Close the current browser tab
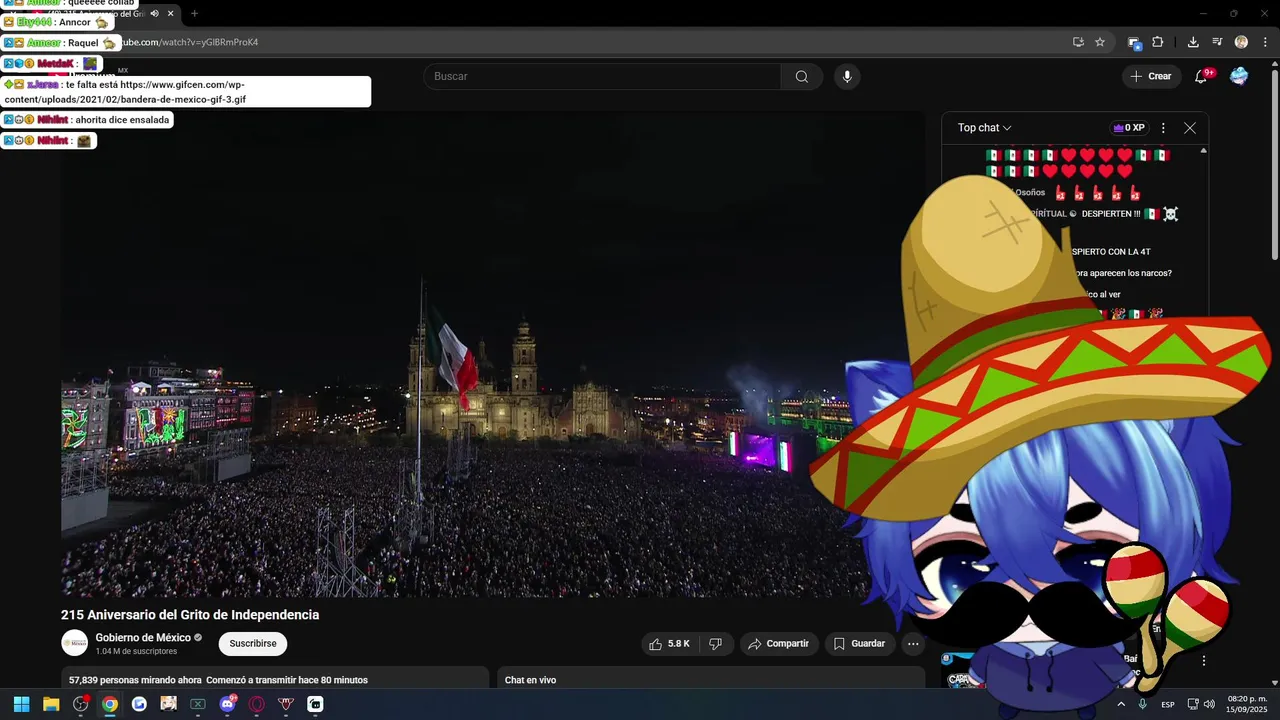This screenshot has height=720, width=1280. point(171,13)
